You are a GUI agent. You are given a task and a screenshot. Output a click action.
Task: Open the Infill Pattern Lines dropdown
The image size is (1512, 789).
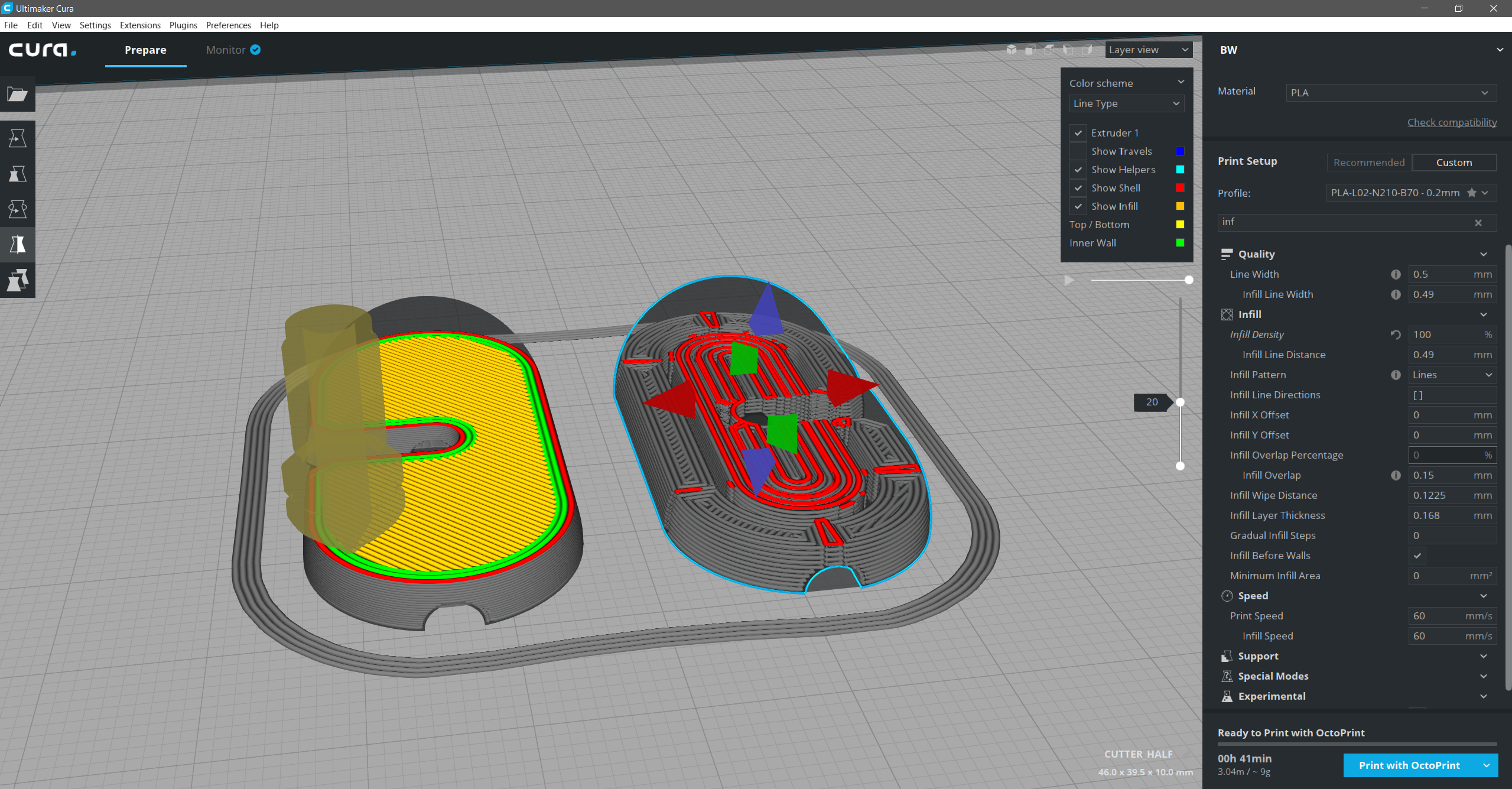(1452, 375)
